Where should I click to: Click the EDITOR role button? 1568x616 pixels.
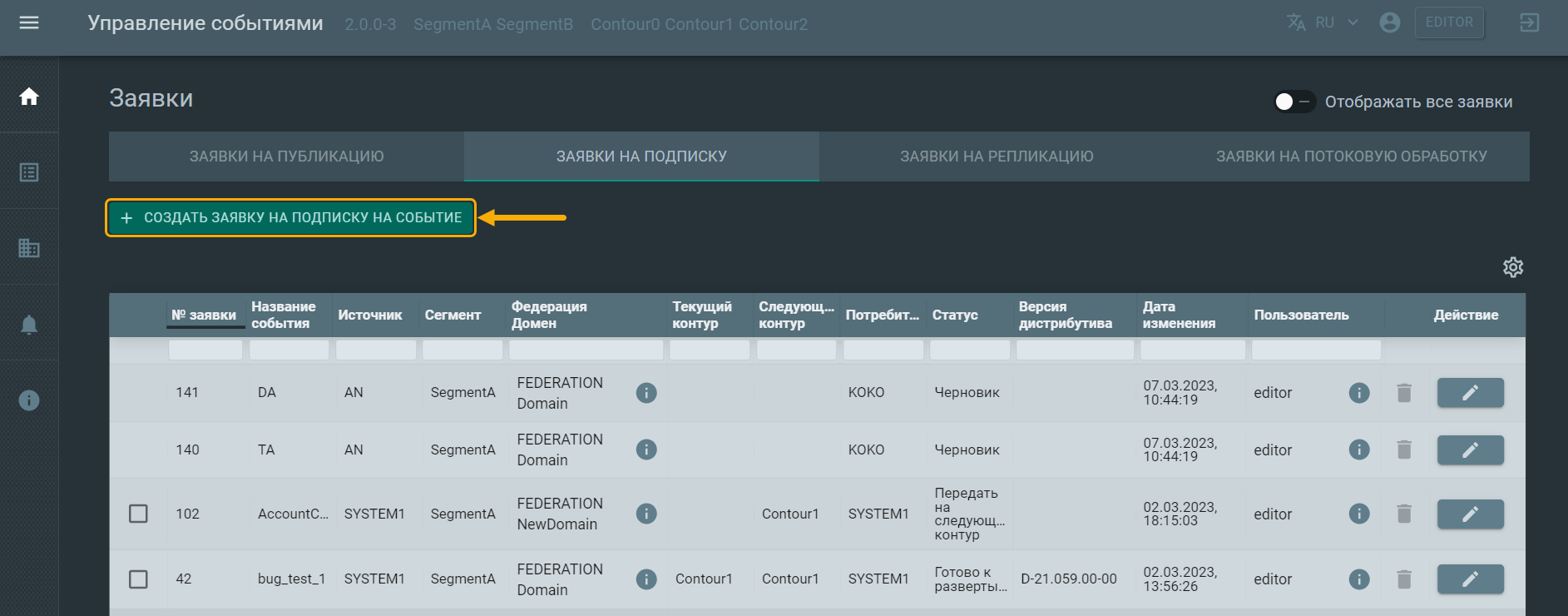click(x=1448, y=23)
